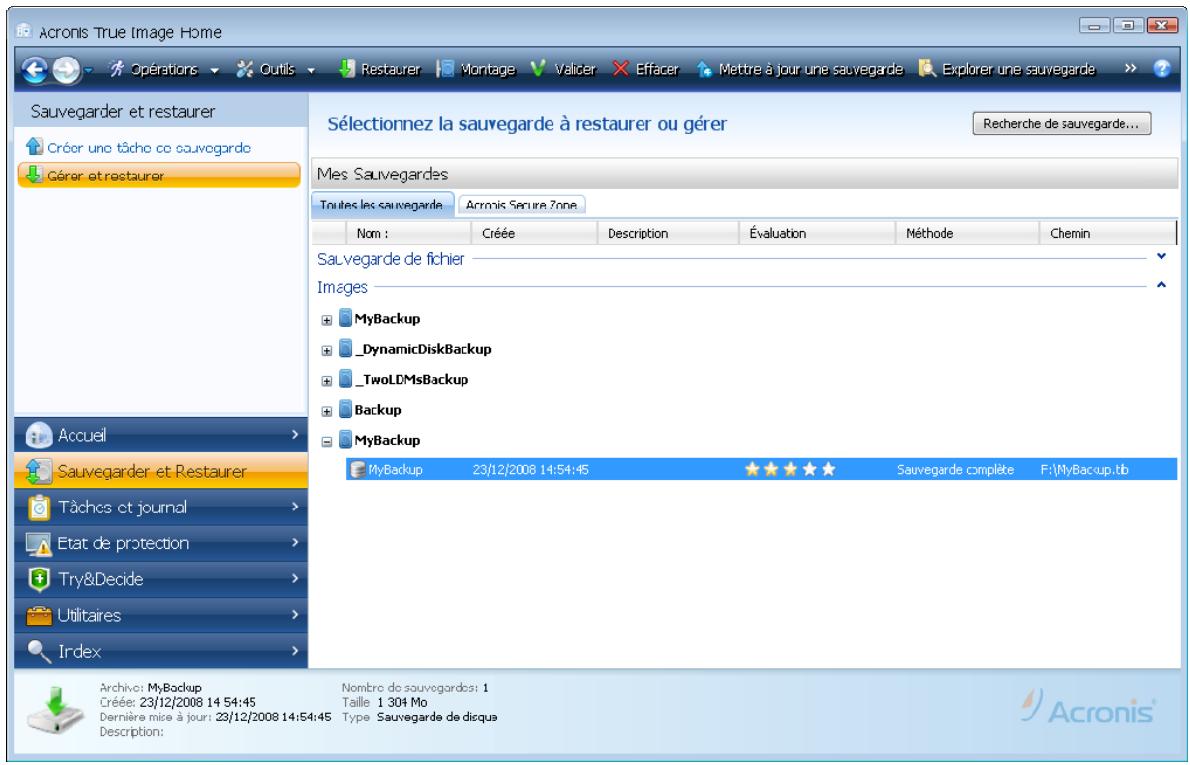Click the Chemin column header

point(1107,234)
